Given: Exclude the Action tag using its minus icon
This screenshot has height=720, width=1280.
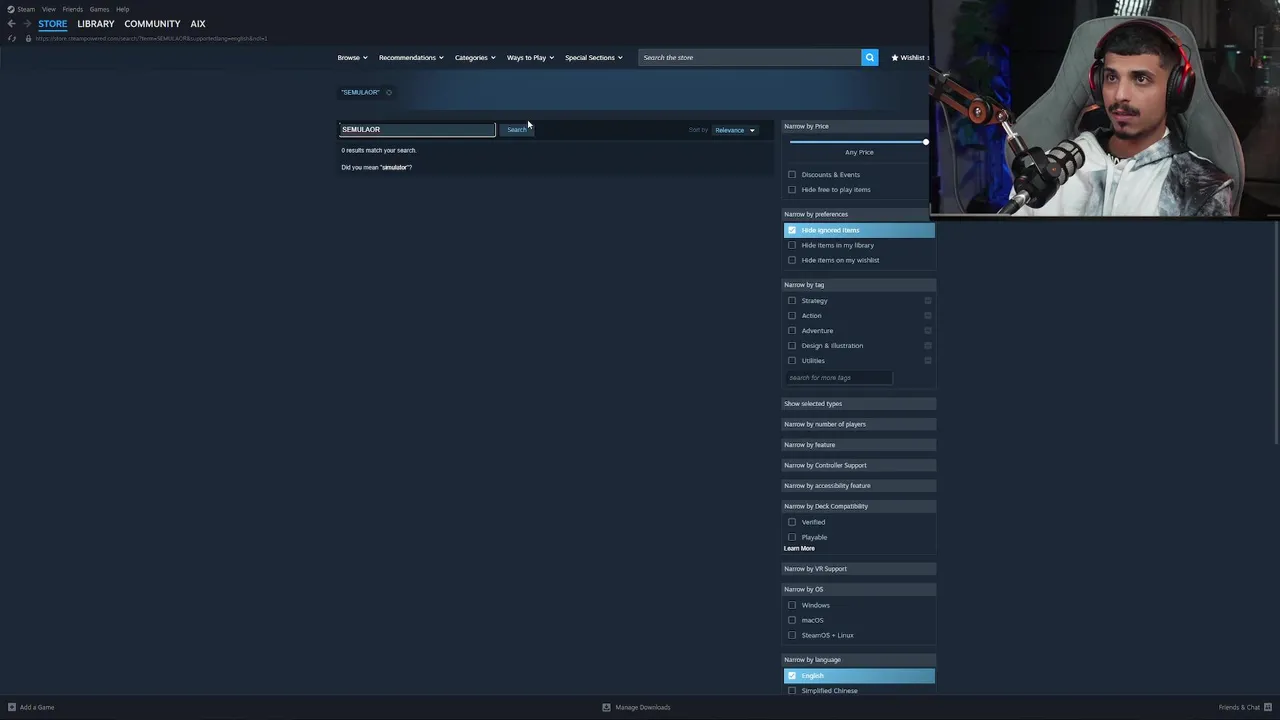Looking at the screenshot, I should click(928, 315).
